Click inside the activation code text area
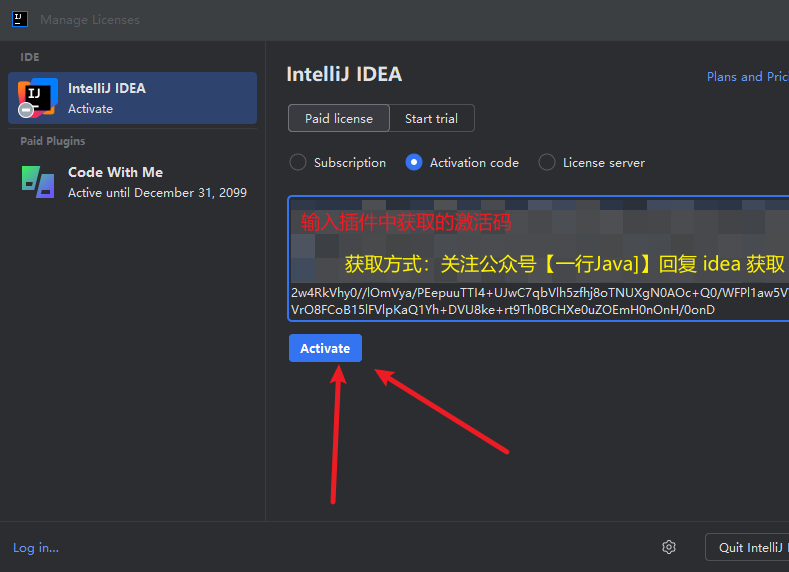 tap(538, 259)
